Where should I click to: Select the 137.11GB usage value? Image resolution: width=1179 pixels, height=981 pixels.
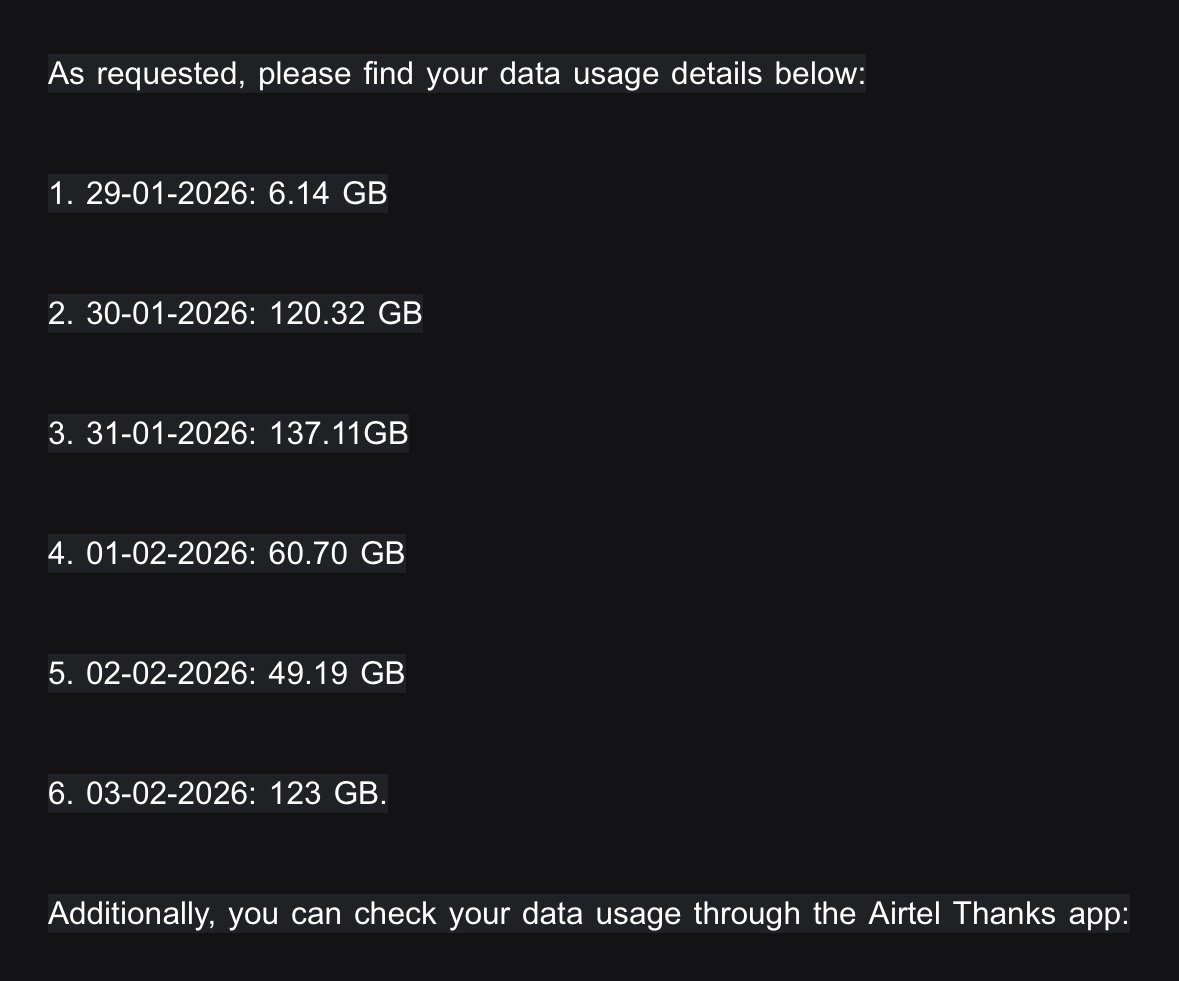tap(339, 433)
